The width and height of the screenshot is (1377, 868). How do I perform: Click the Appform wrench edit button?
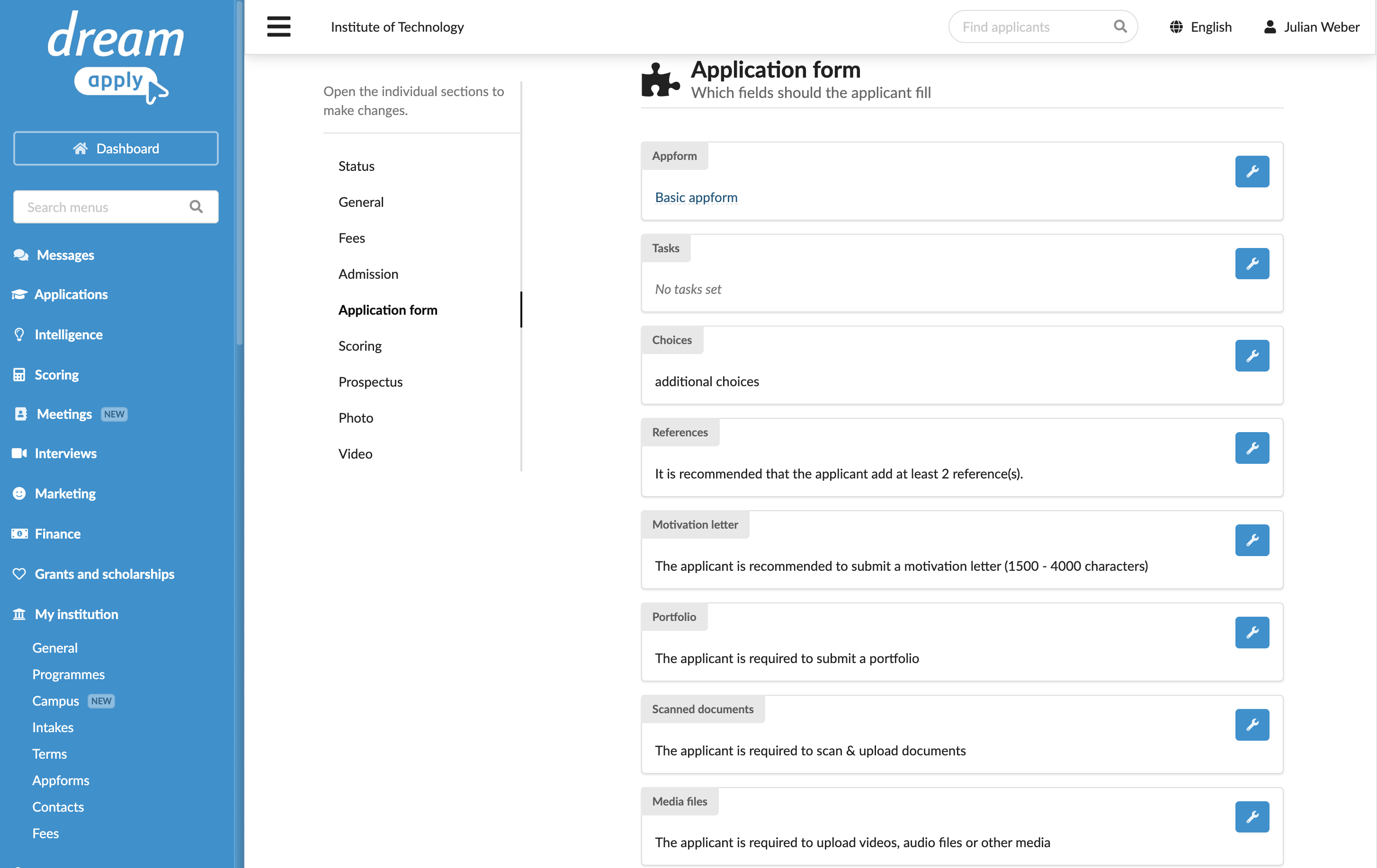(1252, 171)
